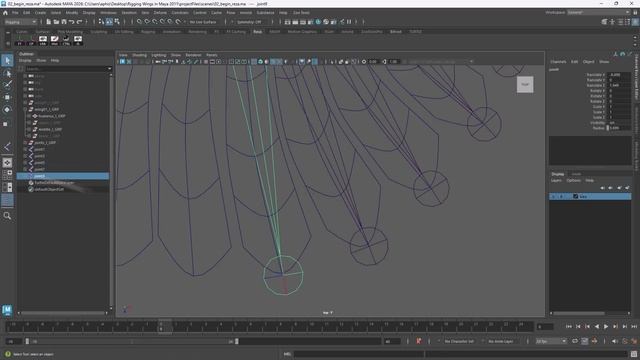640x360 pixels.
Task: Select by hierarchy mode icon
Action: click(x=101, y=22)
